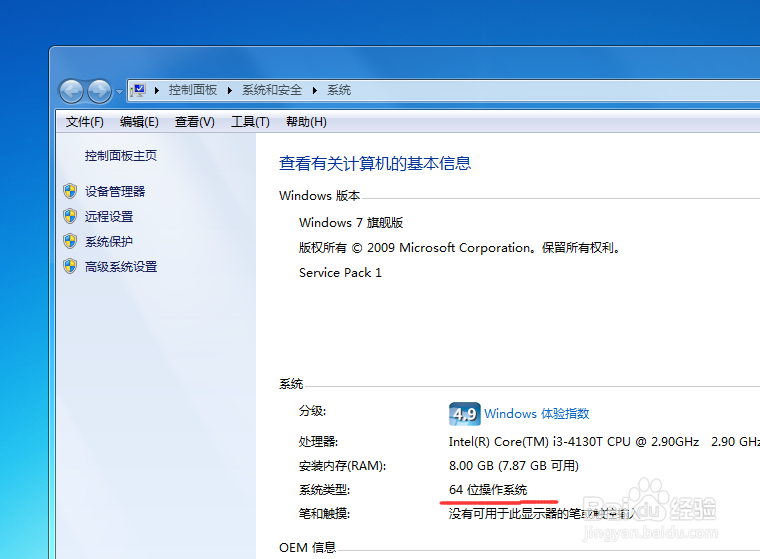This screenshot has height=559, width=760.
Task: Click the computer icon in address bar
Action: click(x=139, y=90)
